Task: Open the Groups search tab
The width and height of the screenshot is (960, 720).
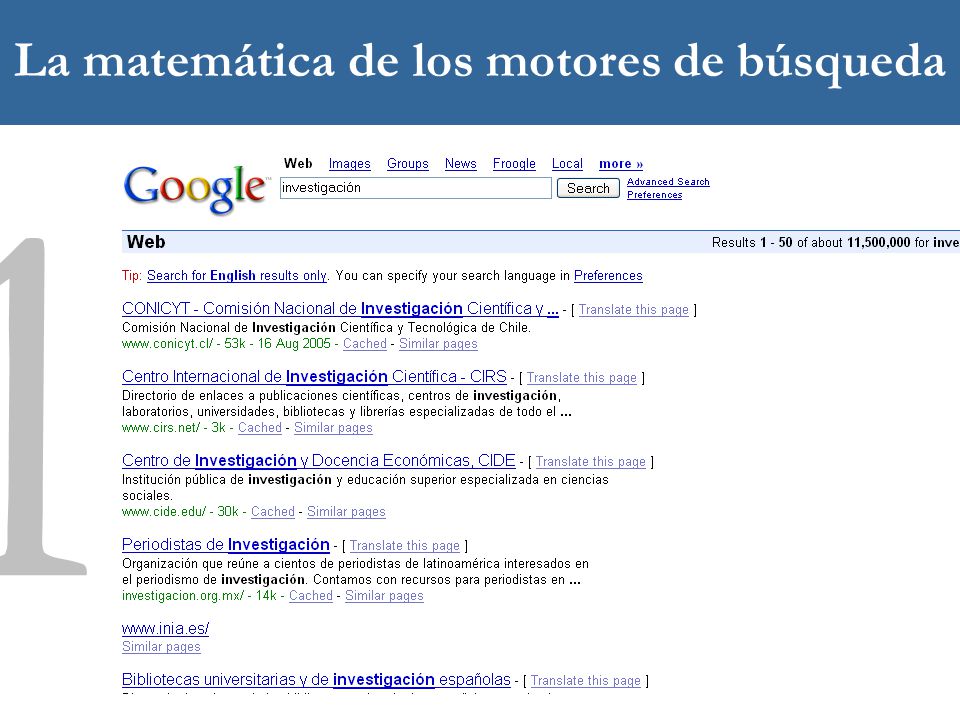Action: point(408,163)
